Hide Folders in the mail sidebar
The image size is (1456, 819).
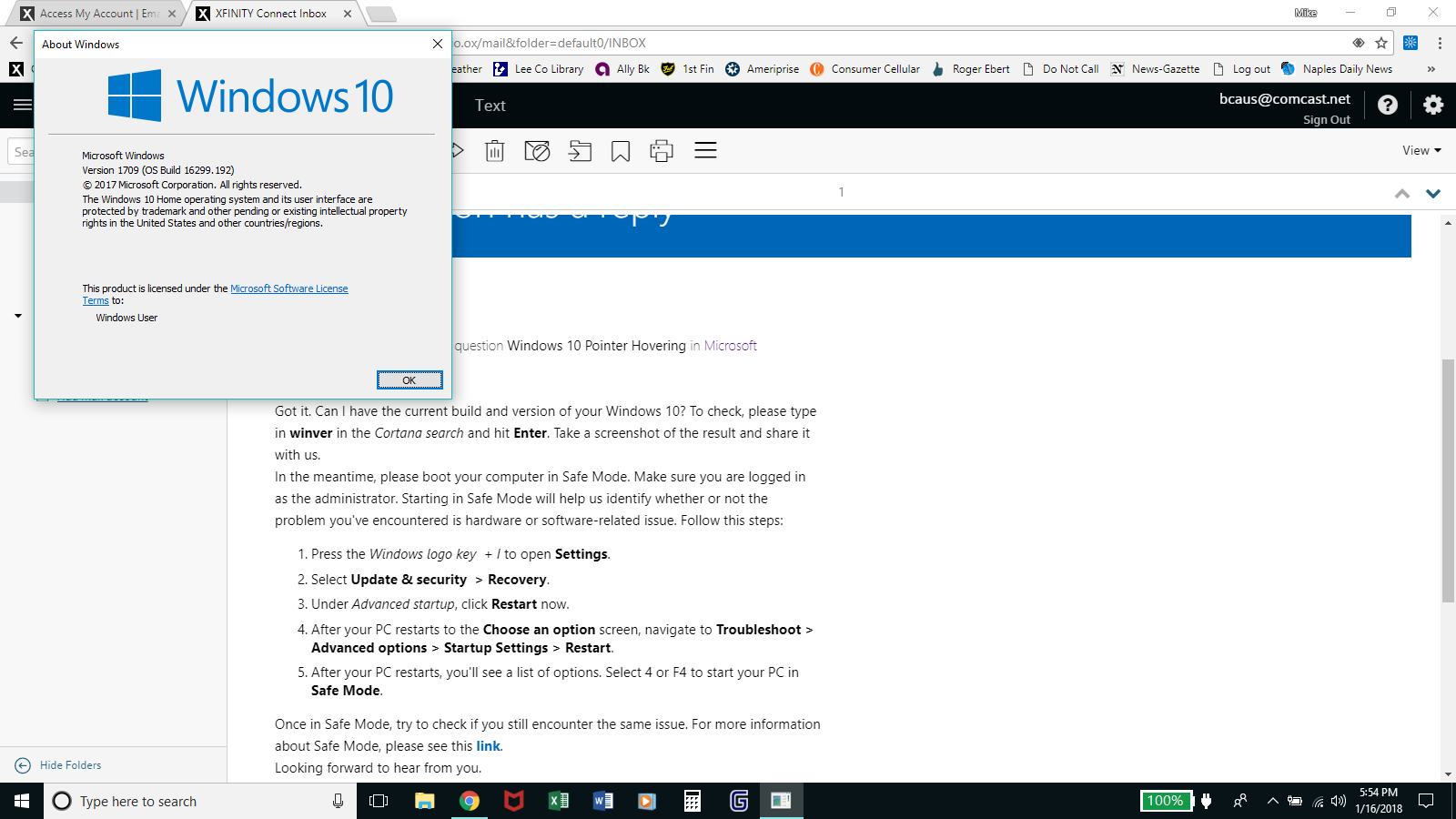pyautogui.click(x=60, y=765)
